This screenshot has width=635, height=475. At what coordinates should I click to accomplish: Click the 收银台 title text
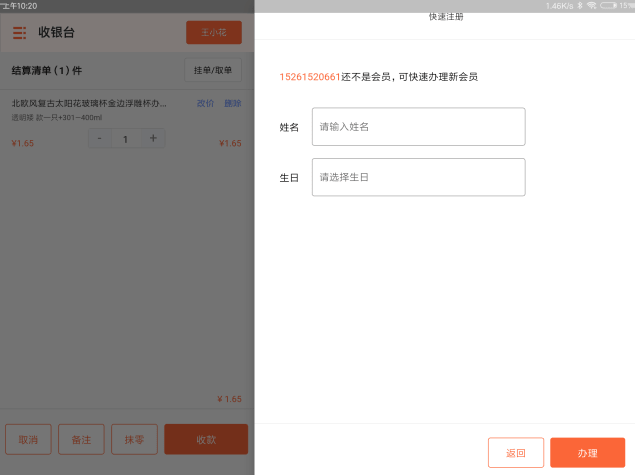tap(56, 32)
